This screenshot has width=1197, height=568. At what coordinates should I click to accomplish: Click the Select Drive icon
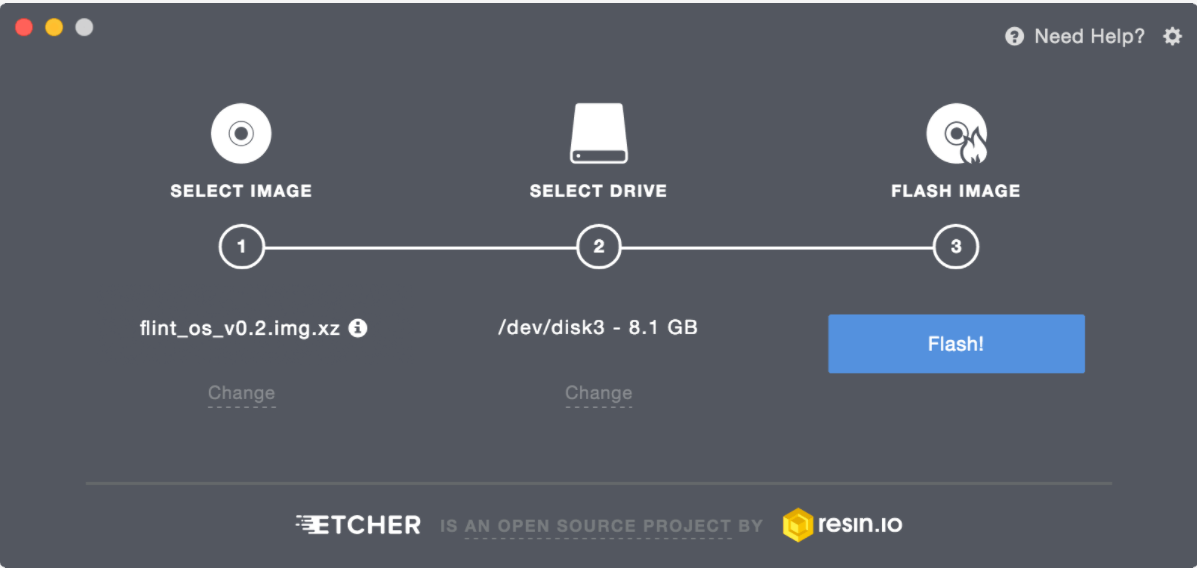598,134
